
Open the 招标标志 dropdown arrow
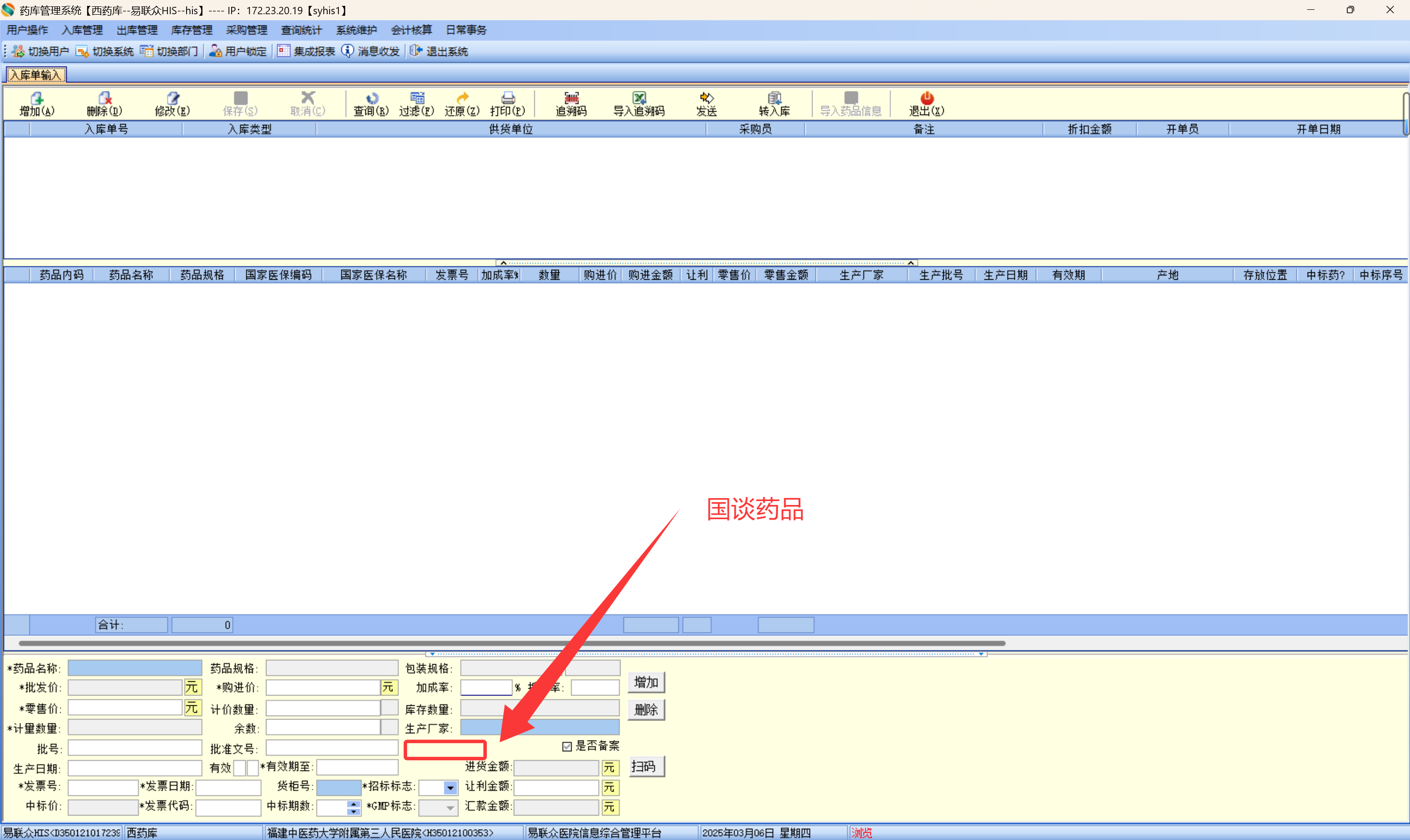(450, 788)
